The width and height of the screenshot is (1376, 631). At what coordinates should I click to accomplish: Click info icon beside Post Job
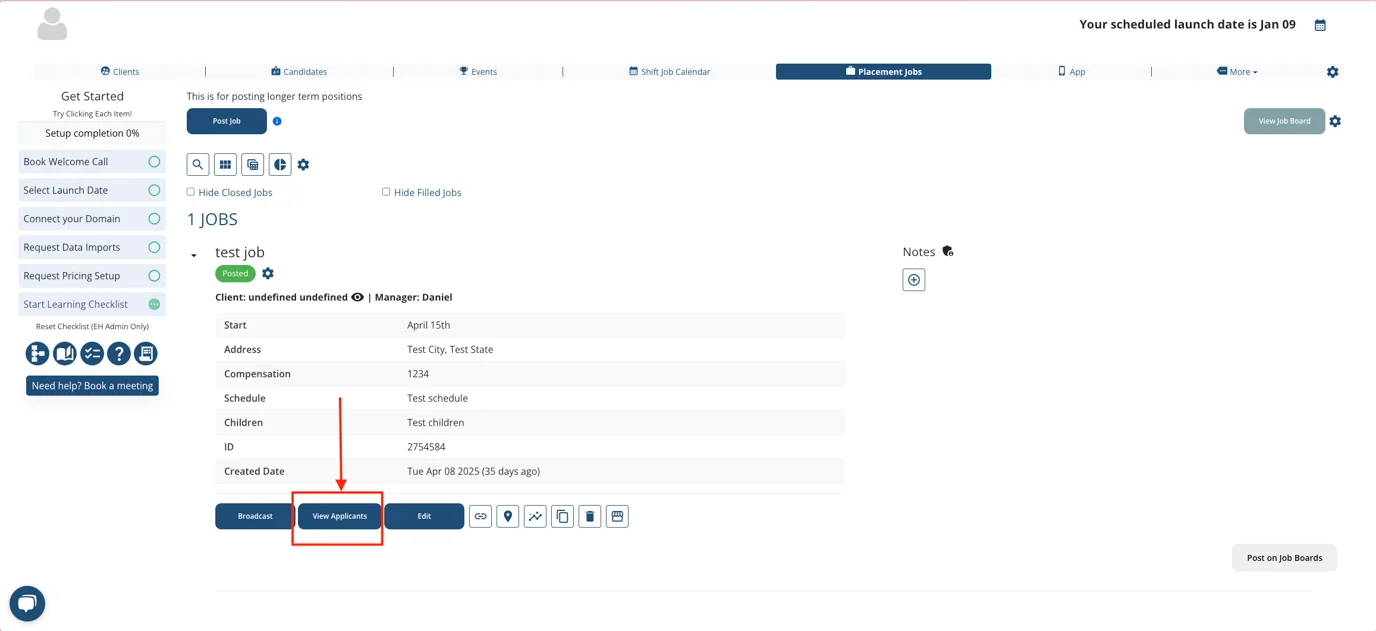click(277, 121)
